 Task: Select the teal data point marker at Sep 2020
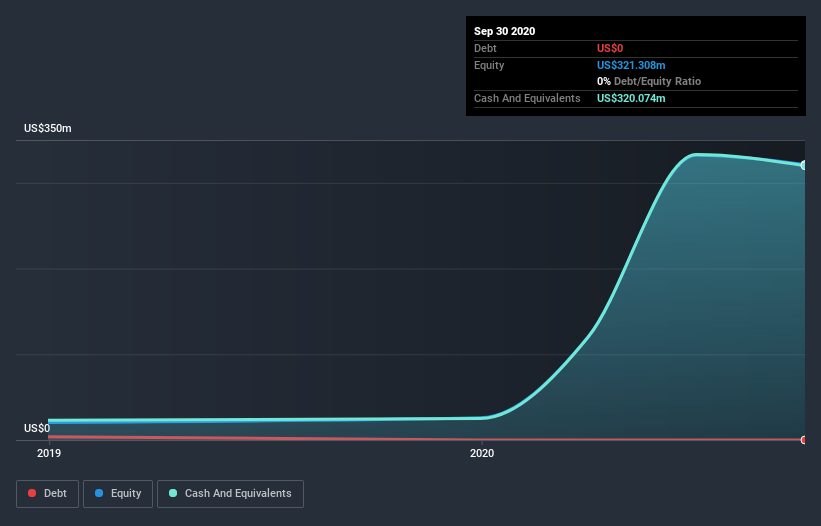click(804, 165)
